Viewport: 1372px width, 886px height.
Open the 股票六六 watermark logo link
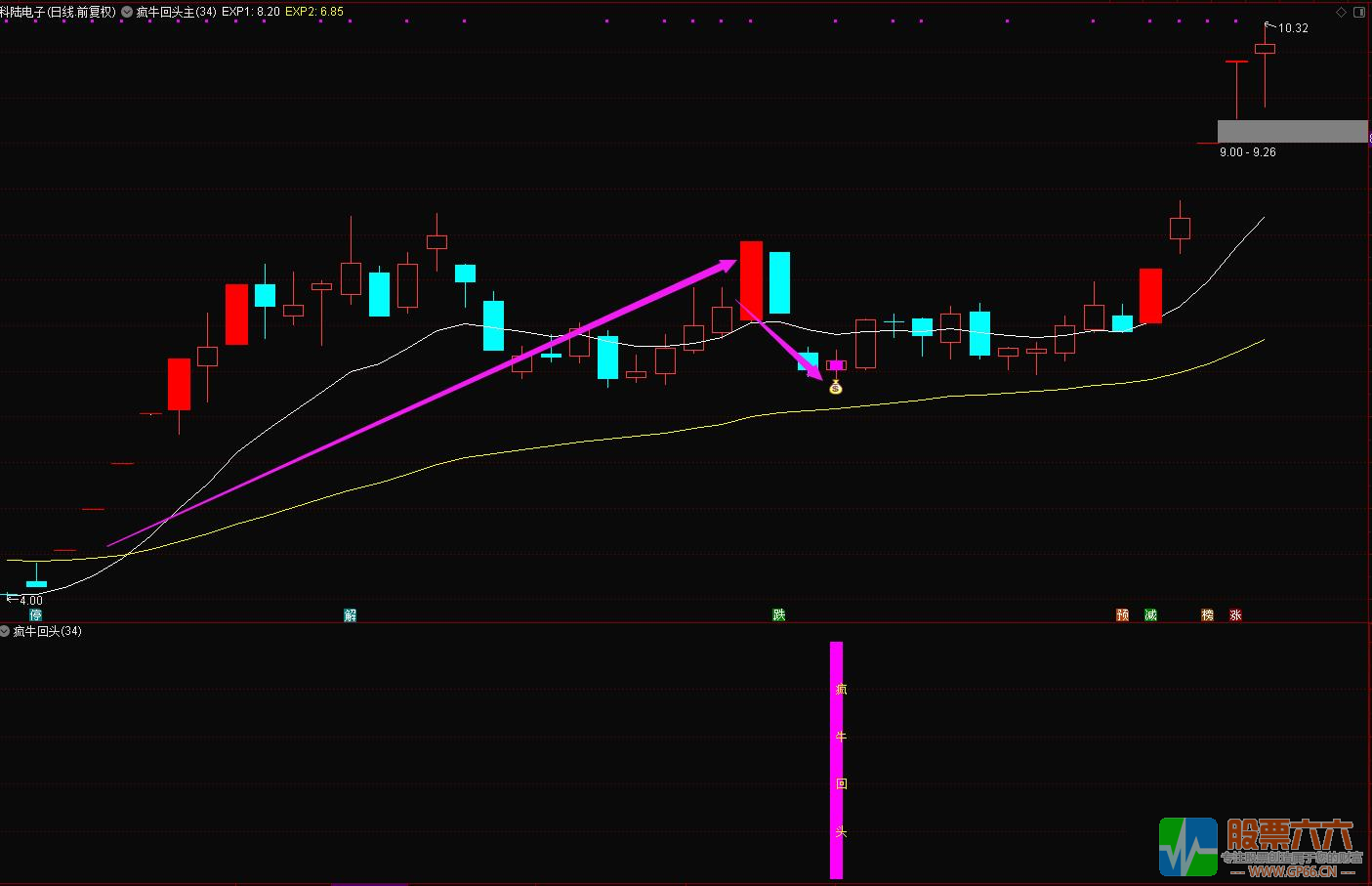click(1260, 846)
